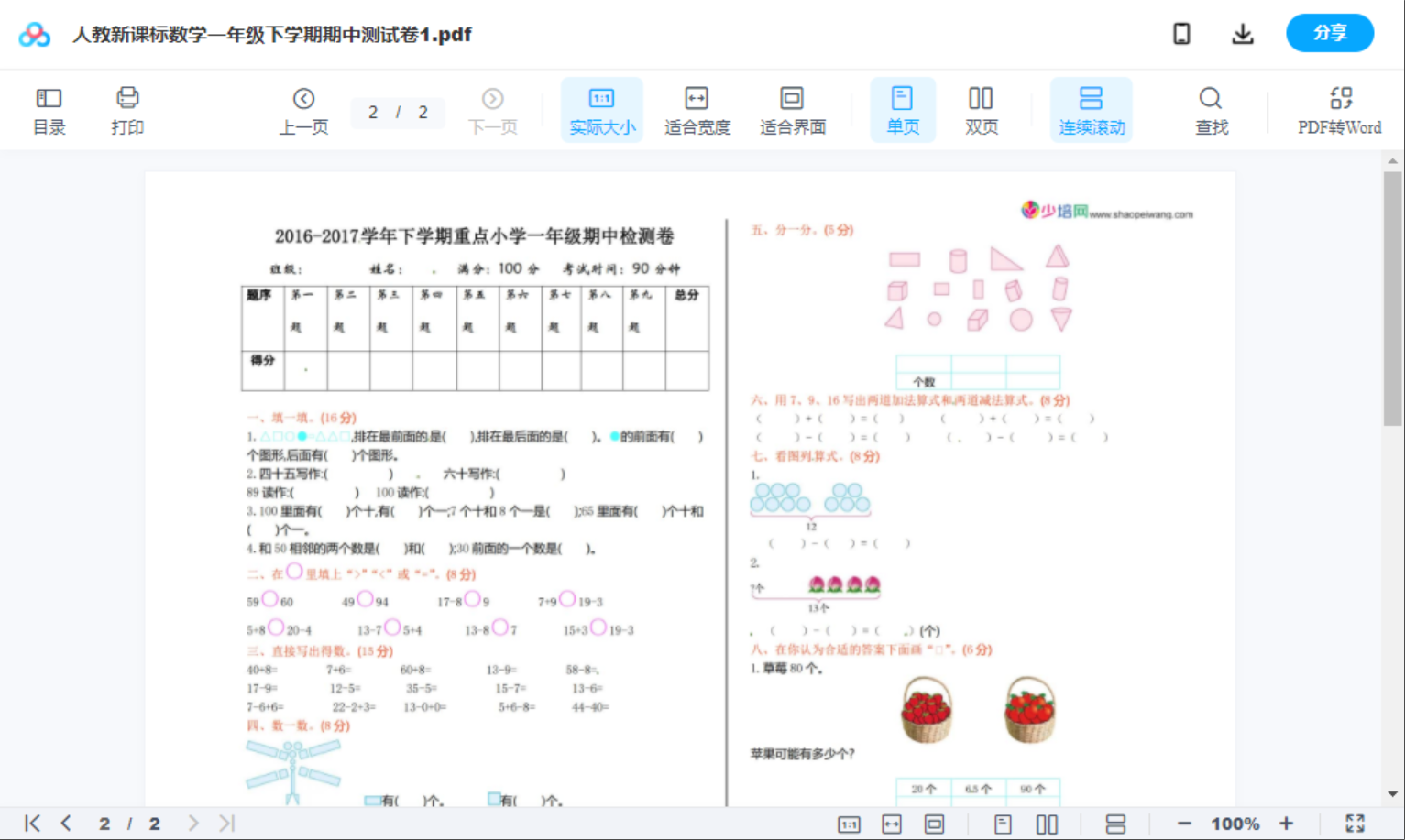This screenshot has width=1405, height=840.
Task: Enter fullscreen using the status bar icon
Action: tap(1356, 822)
